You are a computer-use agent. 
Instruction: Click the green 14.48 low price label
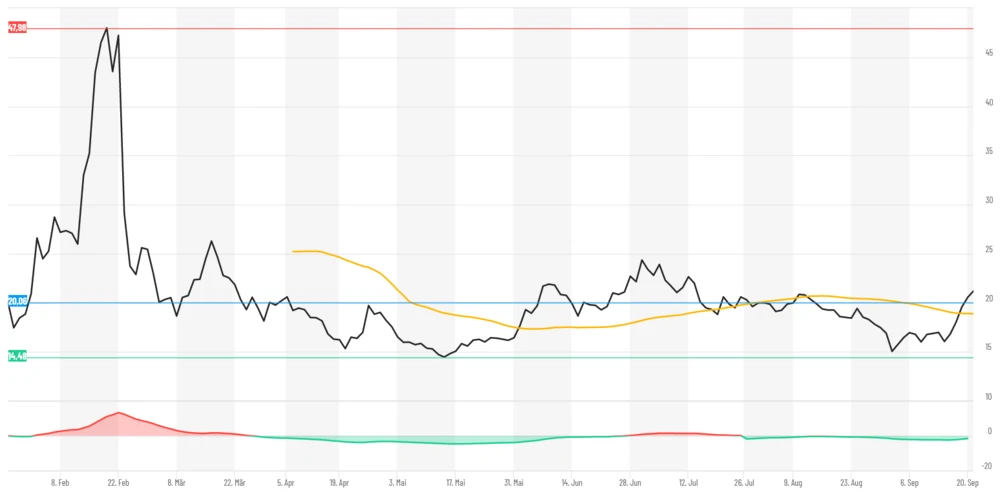coord(17,356)
